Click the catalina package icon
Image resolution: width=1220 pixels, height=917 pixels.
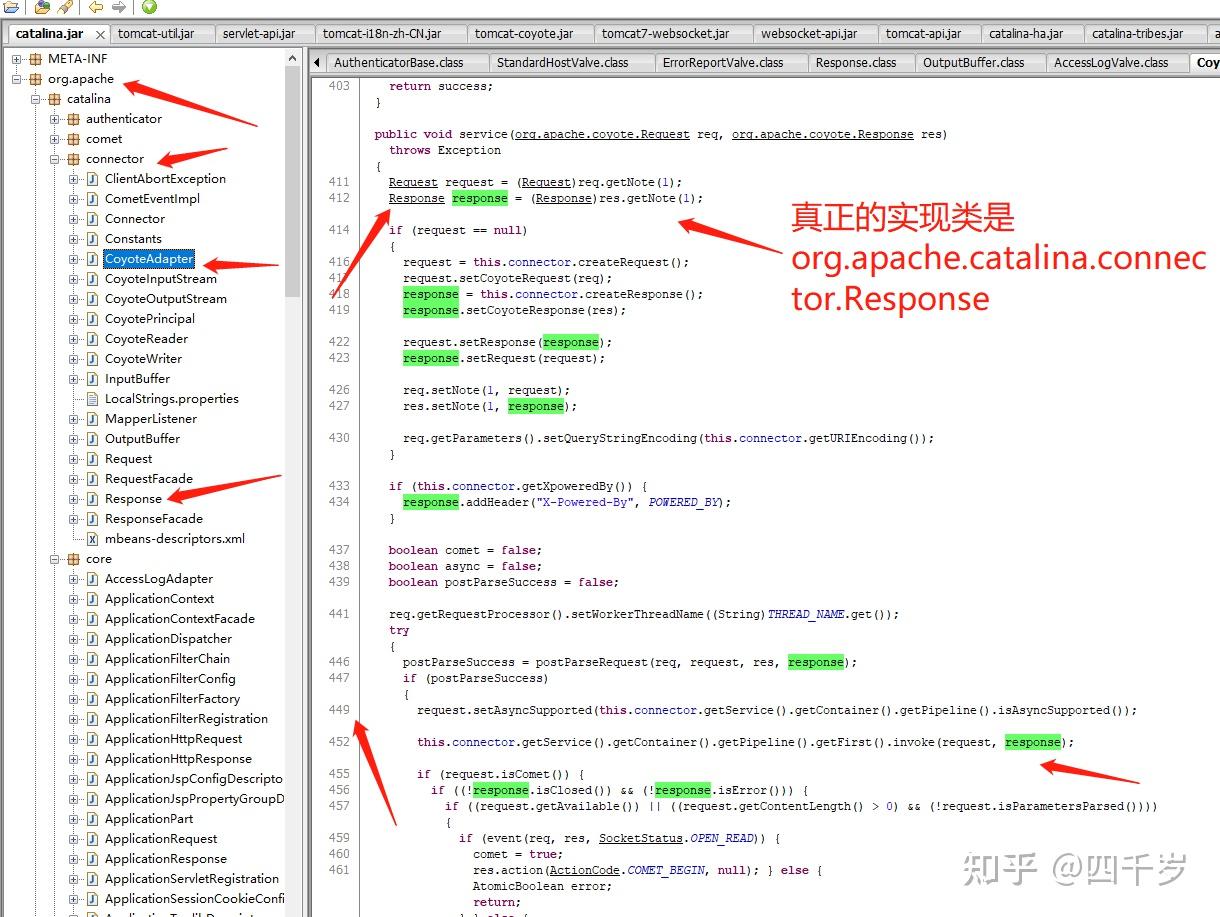[x=54, y=99]
